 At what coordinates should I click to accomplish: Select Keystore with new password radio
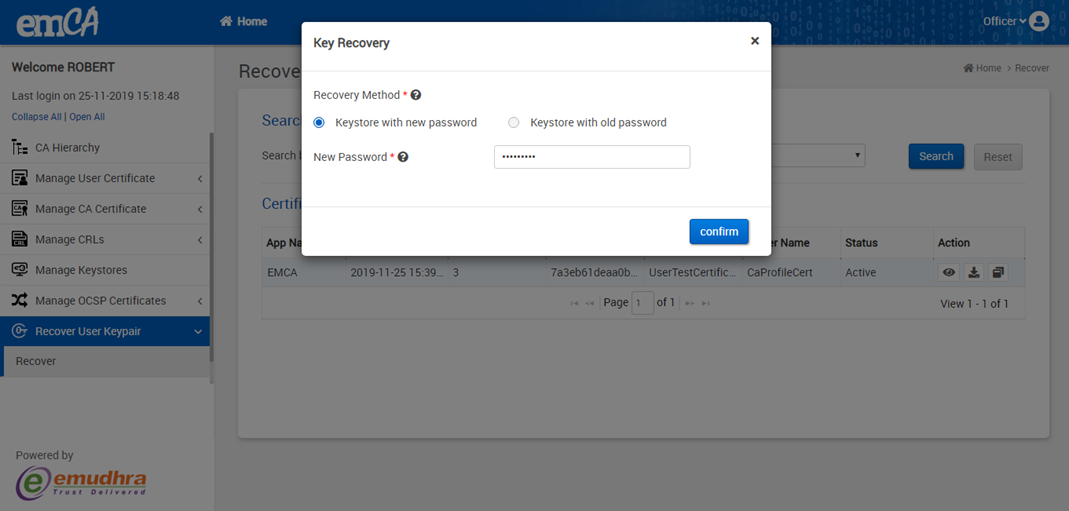[x=319, y=123]
